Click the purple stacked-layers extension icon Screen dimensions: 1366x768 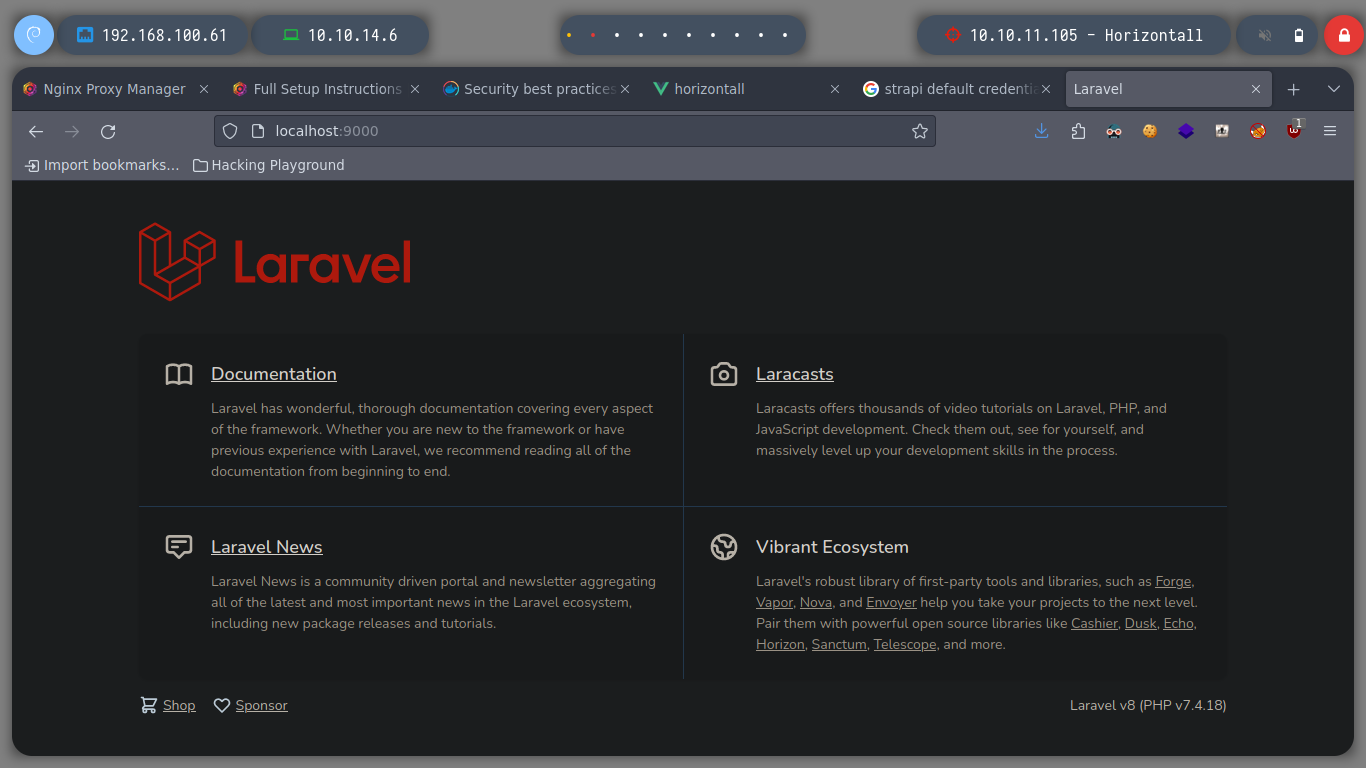pos(1186,131)
